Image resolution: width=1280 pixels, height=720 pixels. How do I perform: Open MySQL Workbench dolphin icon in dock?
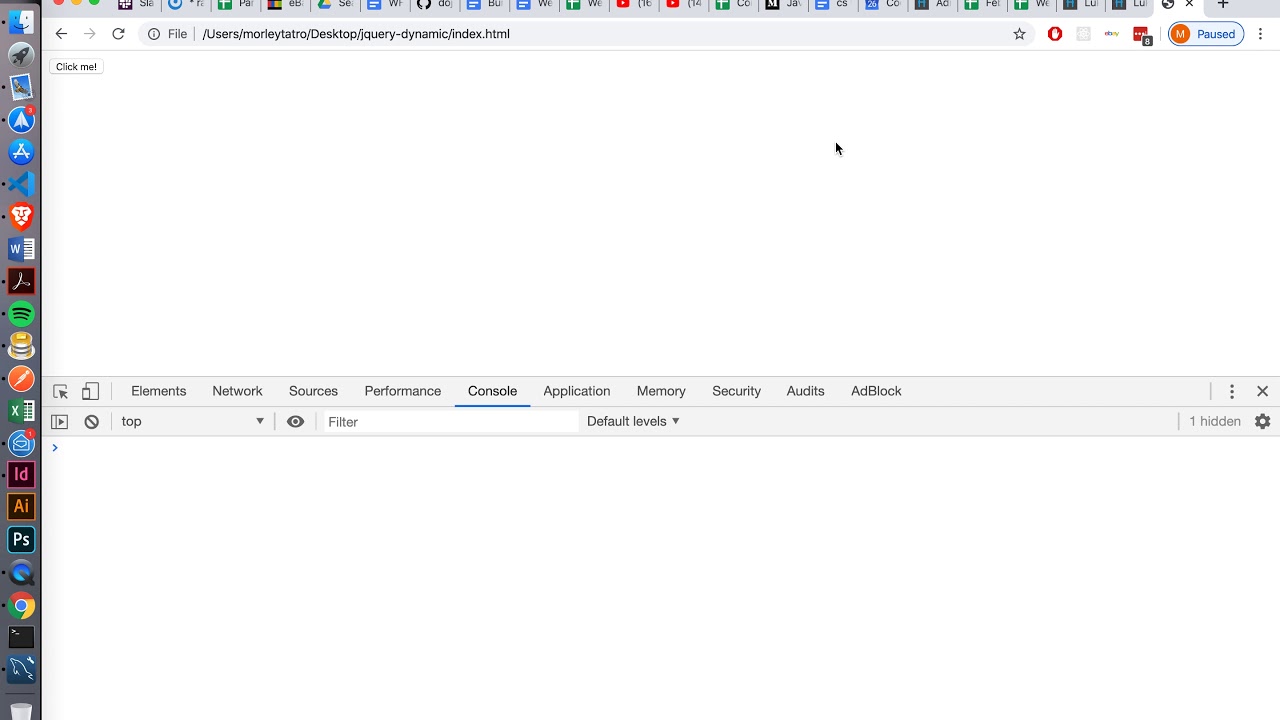[21, 669]
